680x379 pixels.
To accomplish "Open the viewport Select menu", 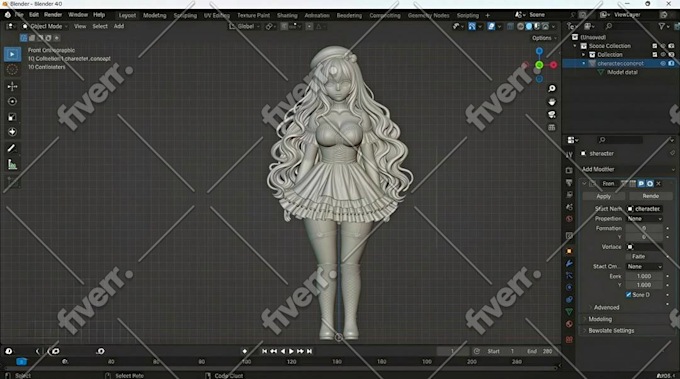I will click(100, 26).
